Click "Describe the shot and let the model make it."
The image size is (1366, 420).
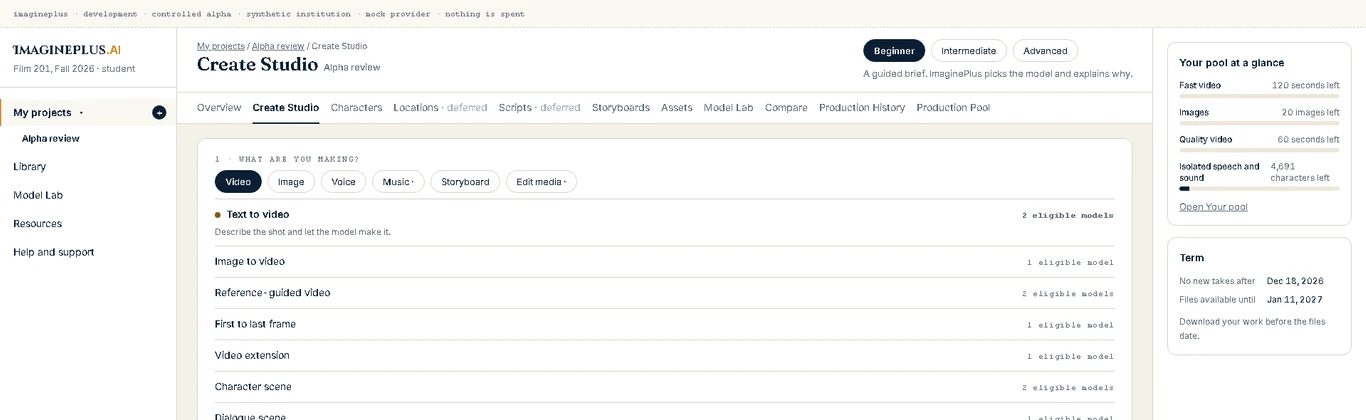point(302,232)
